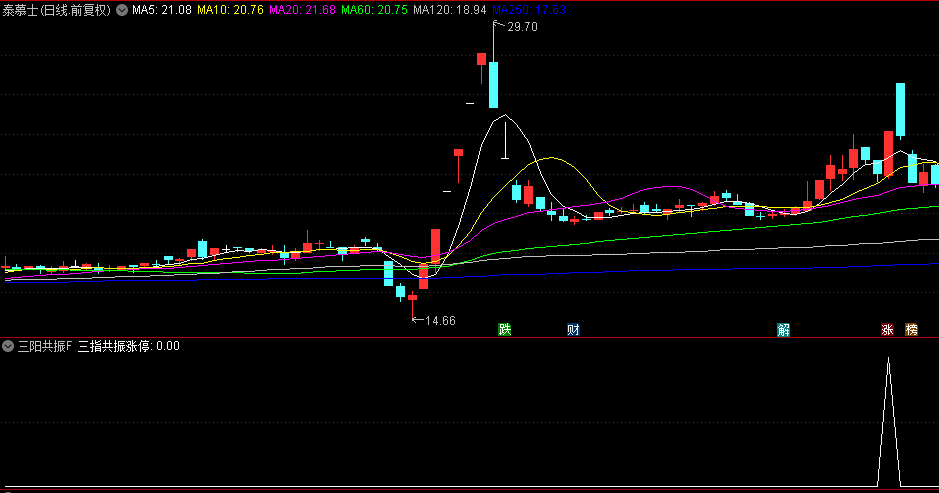
Task: Select the MA20: 21.68 label
Action: coord(302,10)
